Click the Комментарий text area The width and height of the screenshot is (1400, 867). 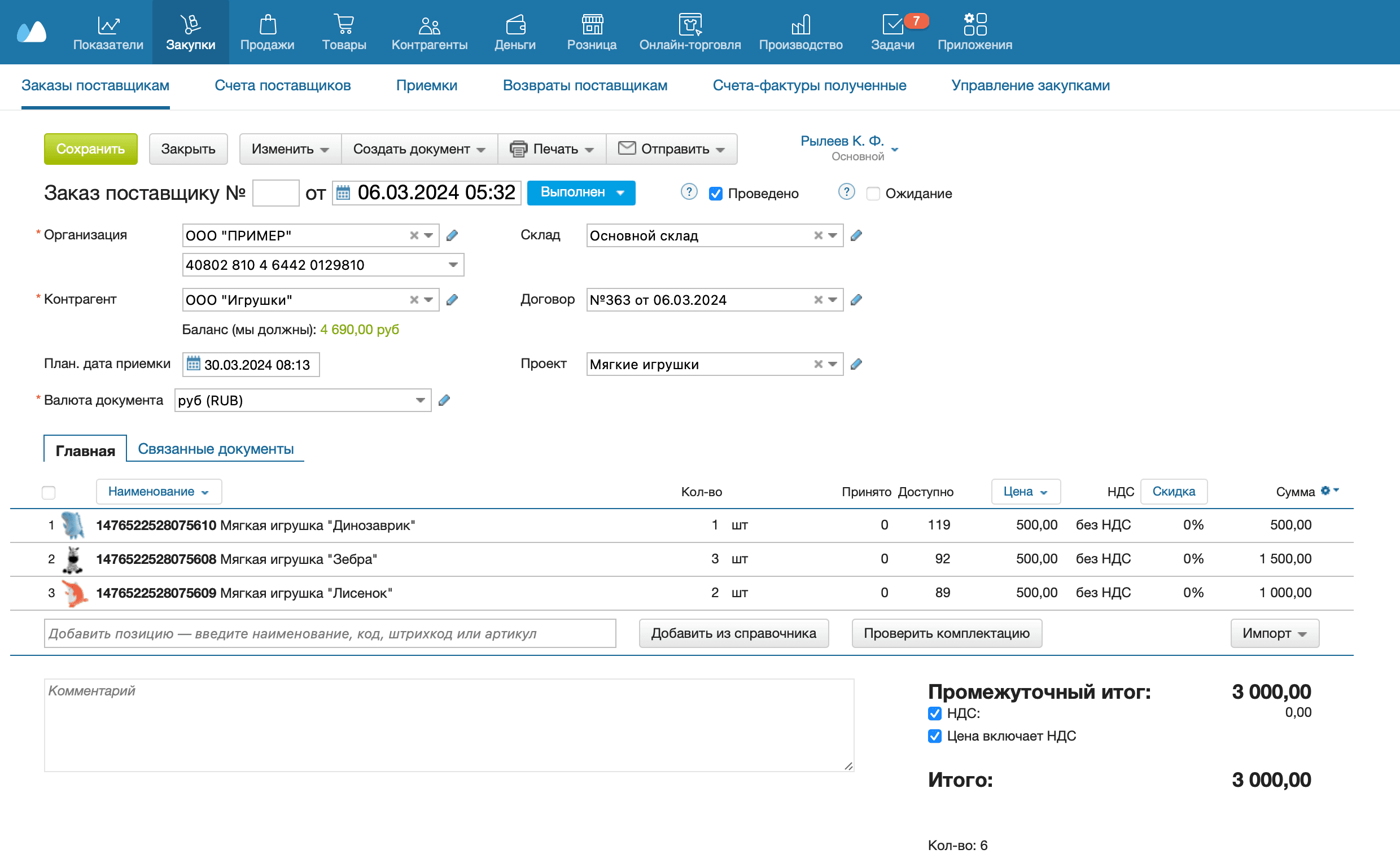tap(448, 725)
